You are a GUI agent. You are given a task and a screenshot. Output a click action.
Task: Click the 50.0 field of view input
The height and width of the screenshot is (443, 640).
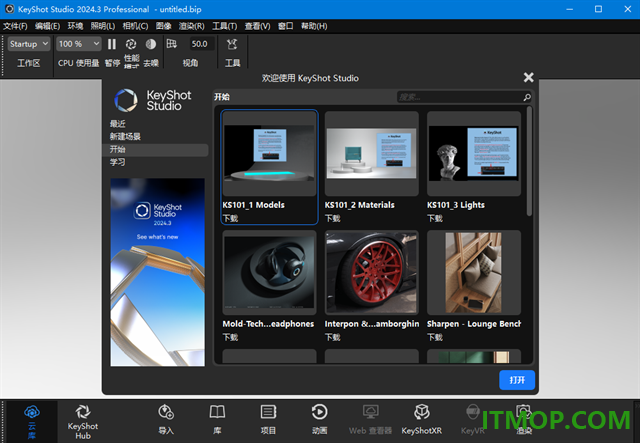(x=200, y=44)
